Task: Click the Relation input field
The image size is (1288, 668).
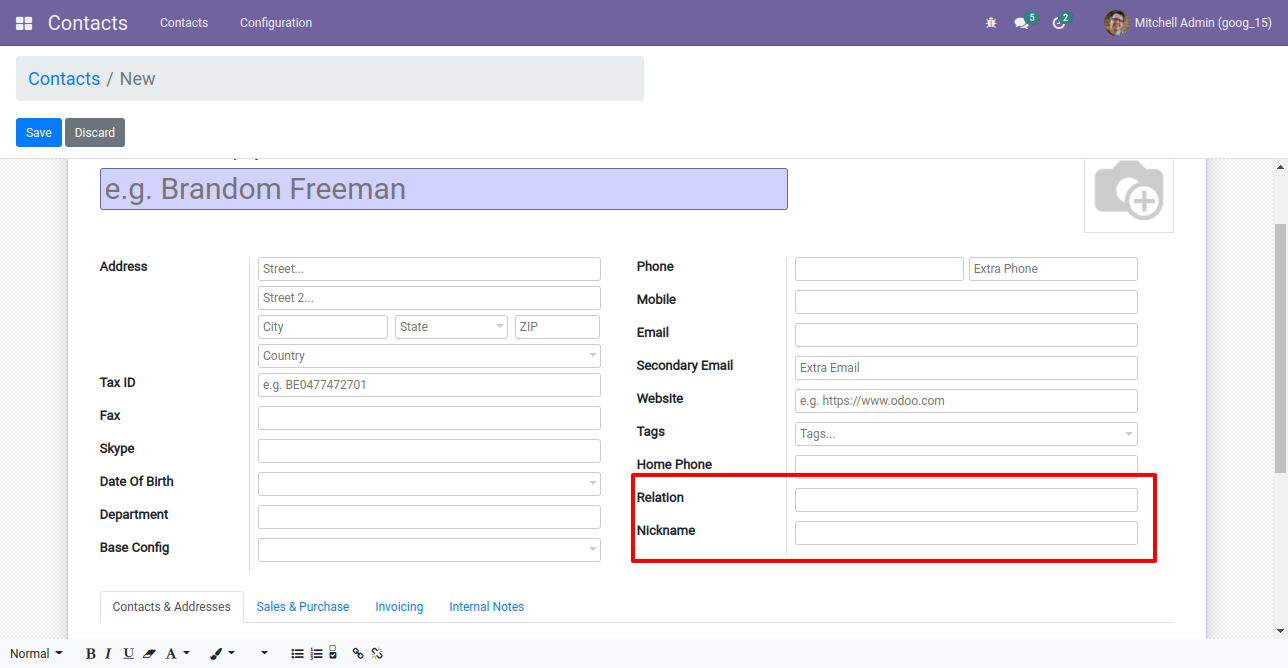Action: 966,500
